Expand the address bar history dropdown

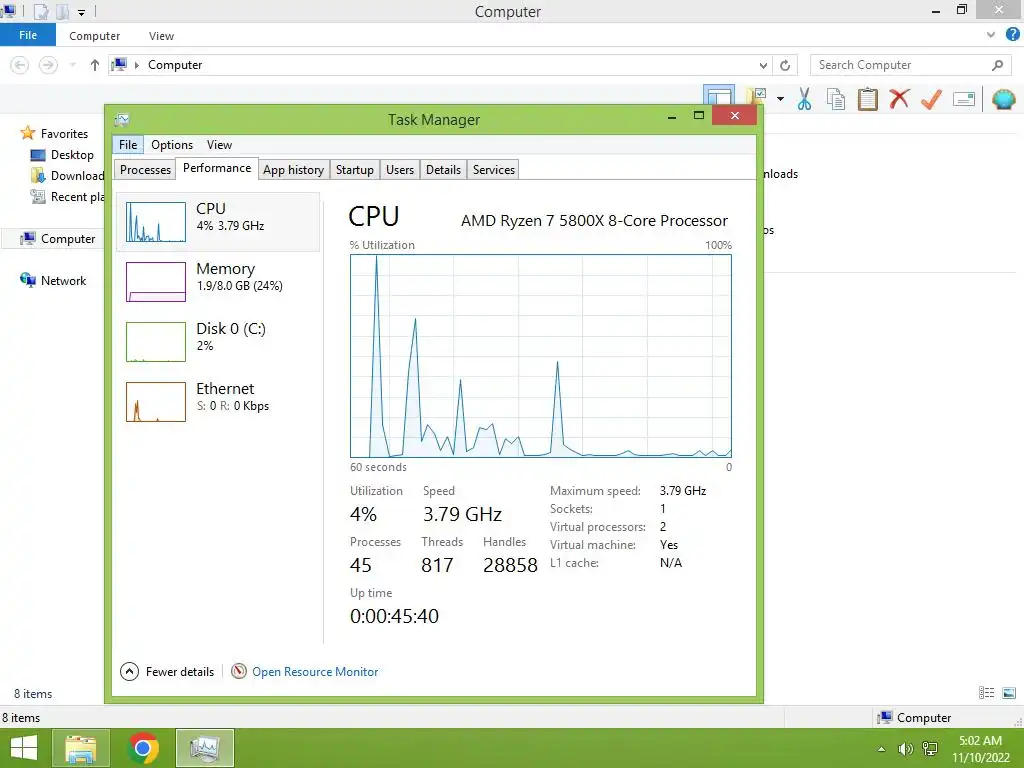pos(763,65)
